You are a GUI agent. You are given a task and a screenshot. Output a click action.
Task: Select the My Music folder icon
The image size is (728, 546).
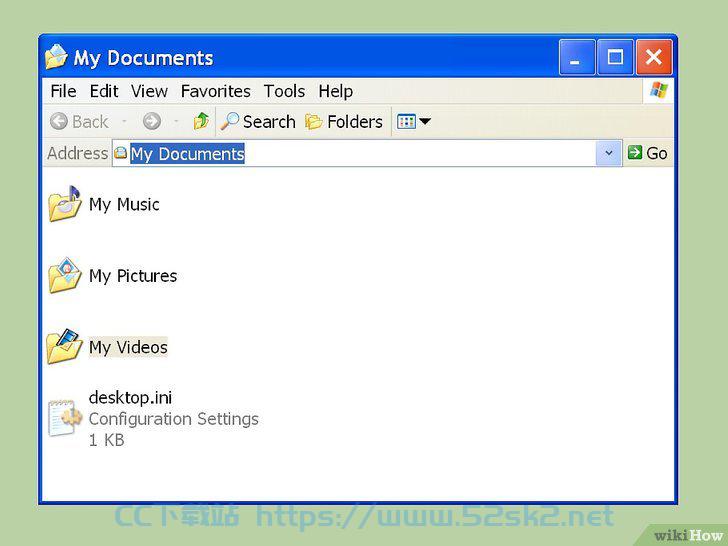(x=65, y=204)
